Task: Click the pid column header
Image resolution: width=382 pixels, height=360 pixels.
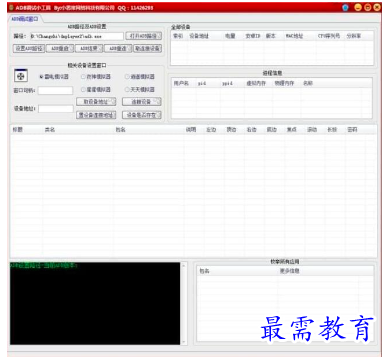Action: point(202,83)
